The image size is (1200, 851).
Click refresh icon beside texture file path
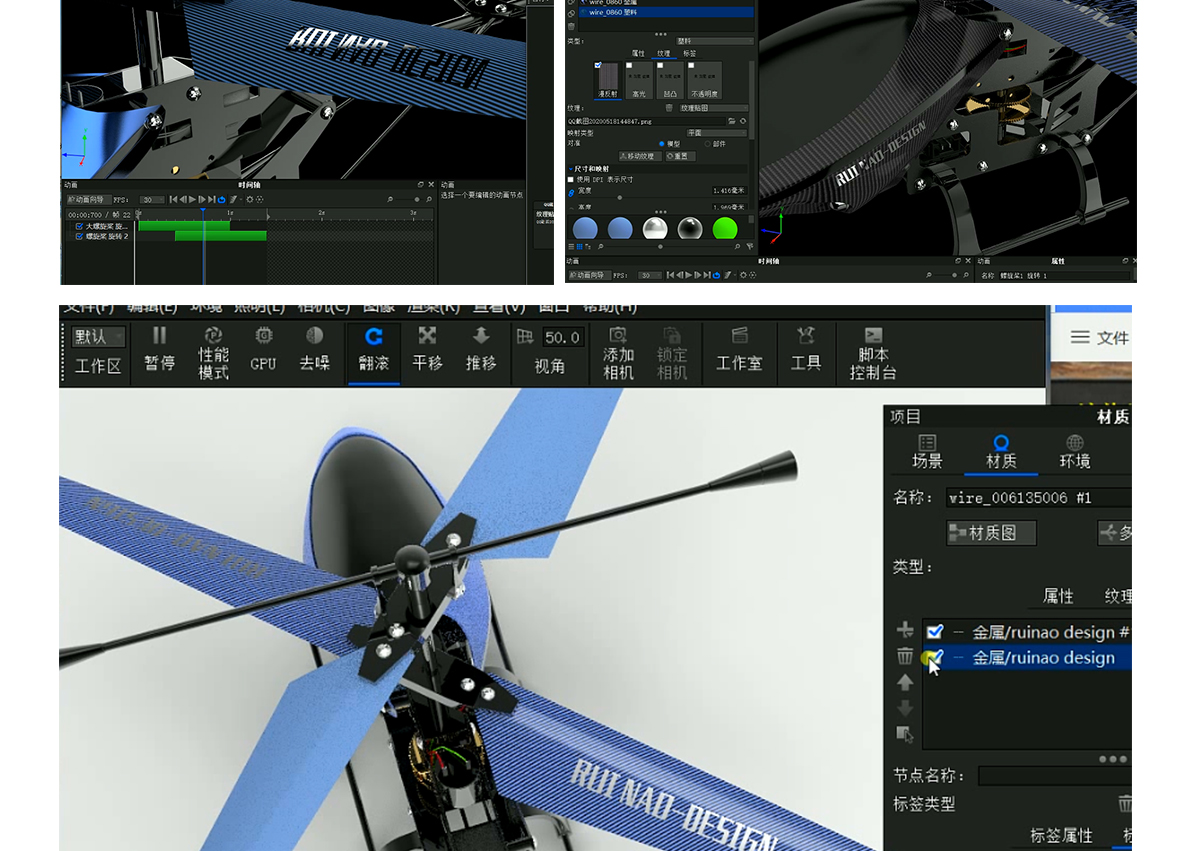tap(743, 121)
